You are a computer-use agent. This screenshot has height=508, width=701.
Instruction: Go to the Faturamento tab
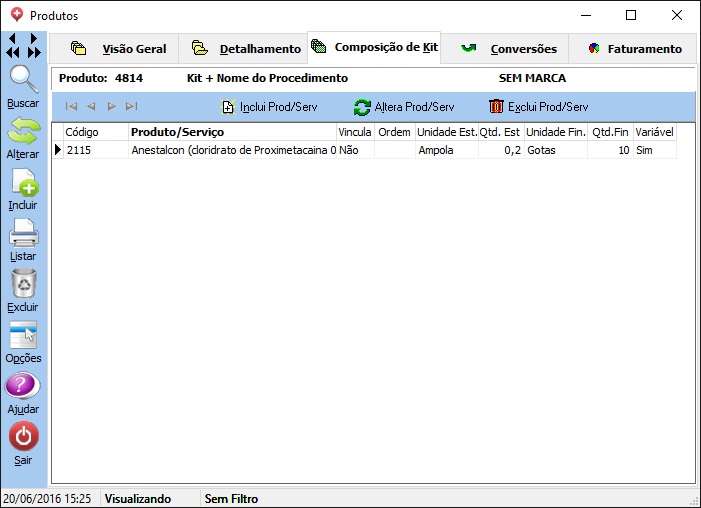coord(635,49)
